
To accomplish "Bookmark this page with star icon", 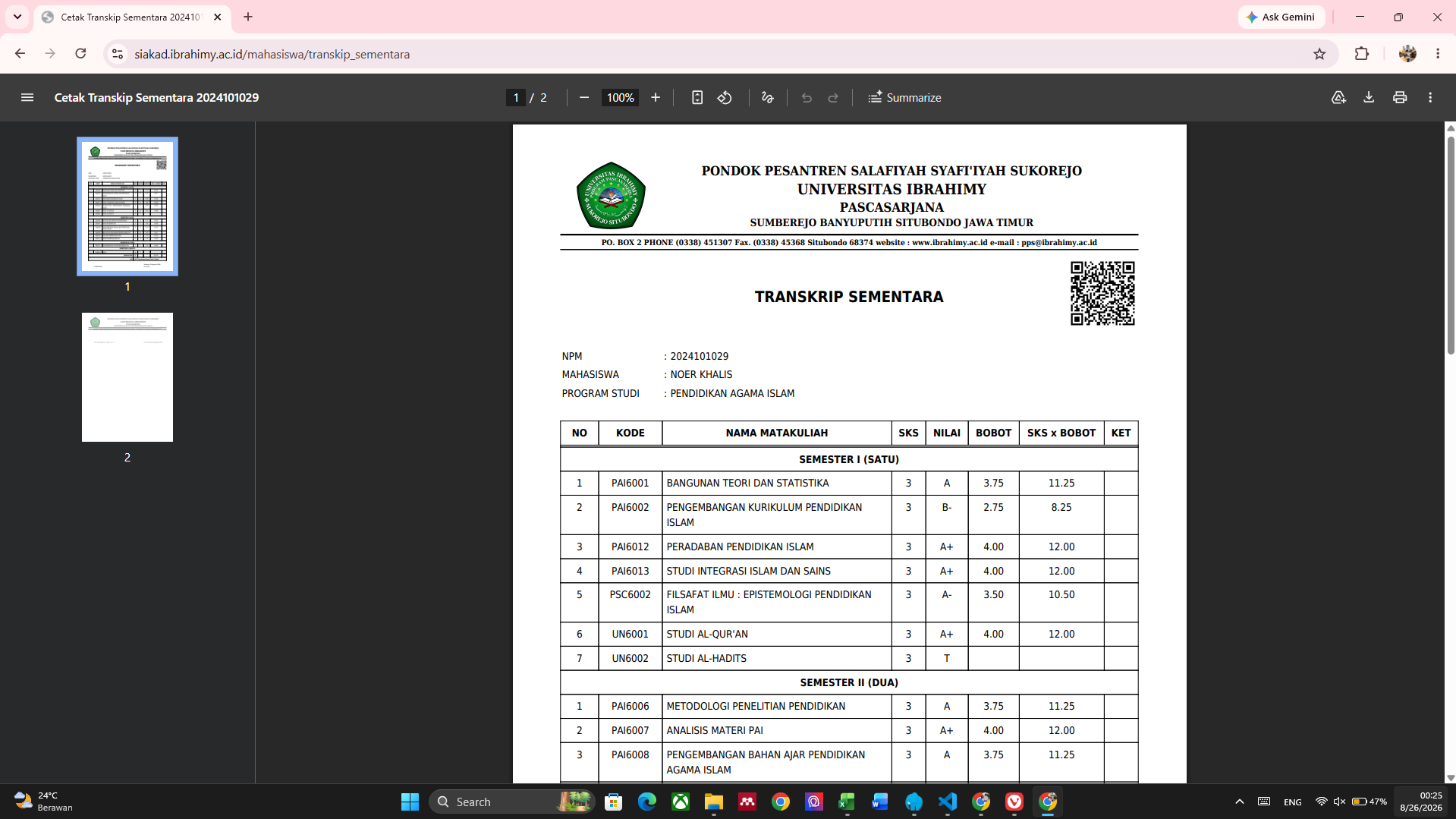I will [1319, 54].
